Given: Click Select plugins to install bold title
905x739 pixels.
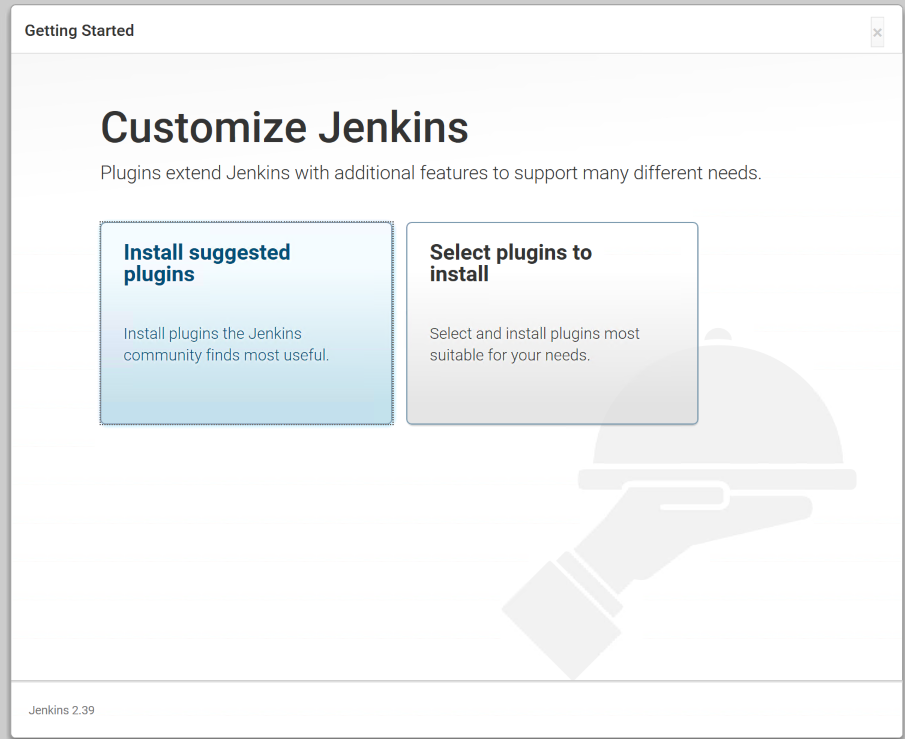Looking at the screenshot, I should coord(510,263).
